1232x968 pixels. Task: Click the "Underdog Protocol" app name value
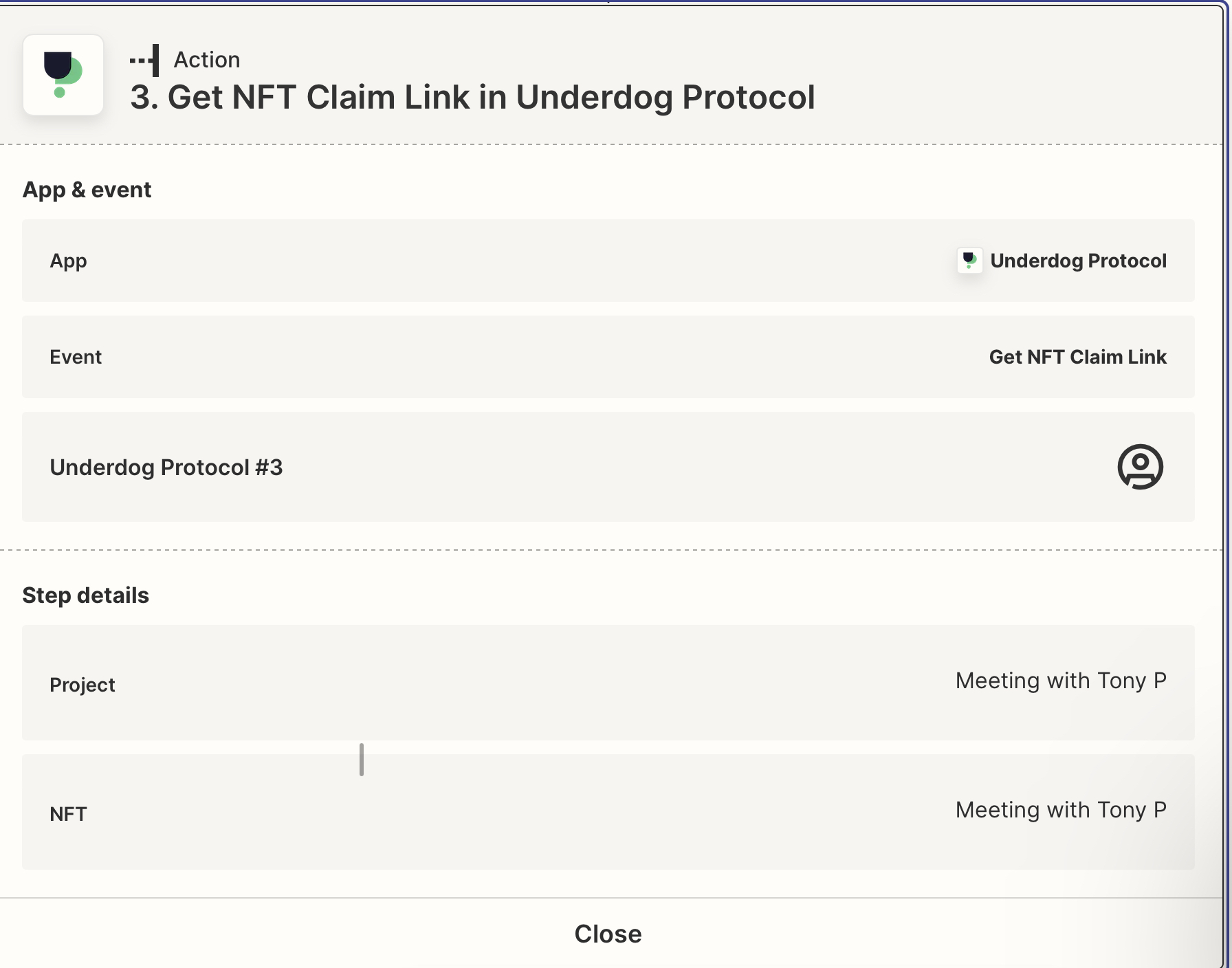click(1078, 261)
